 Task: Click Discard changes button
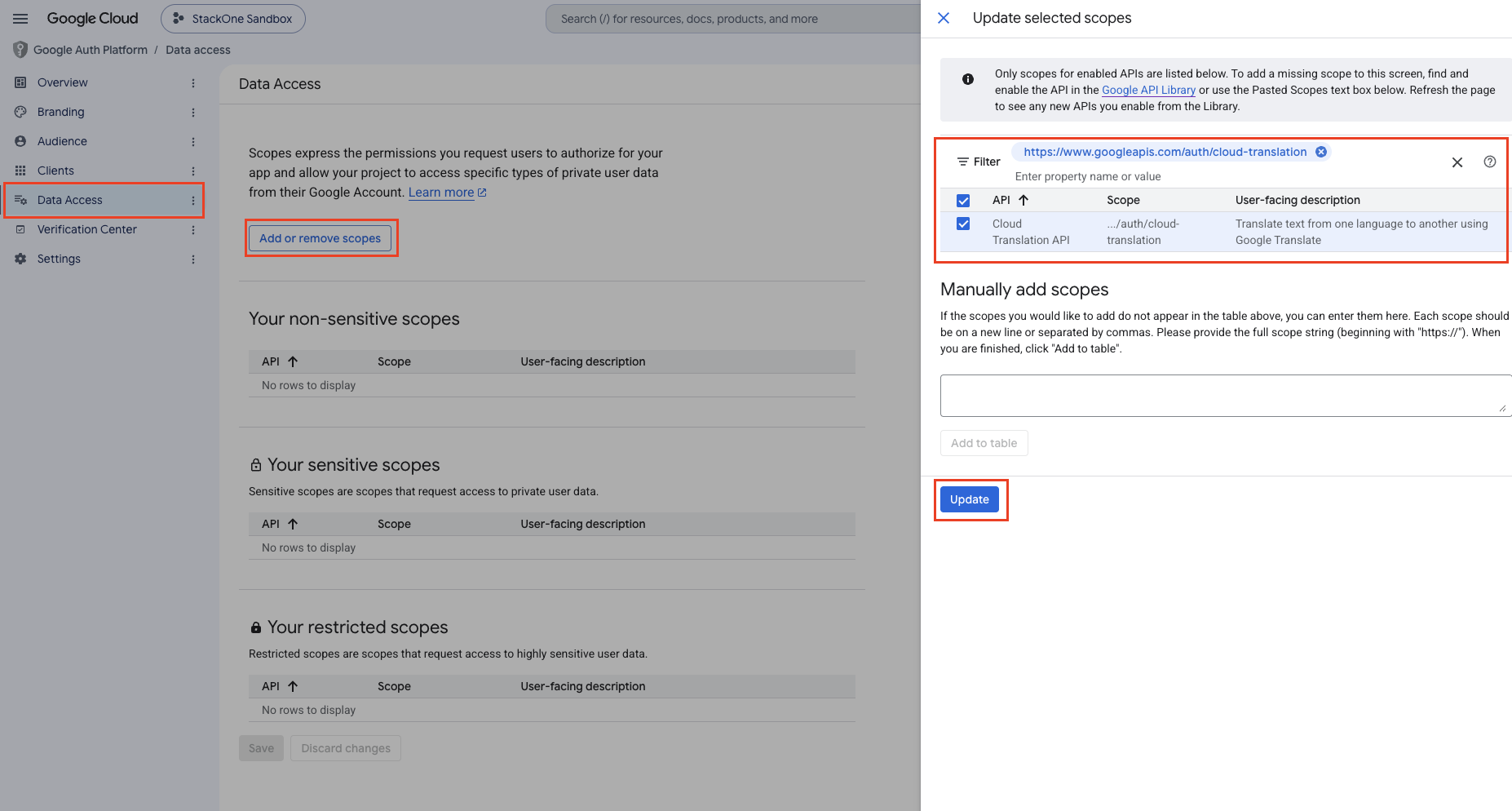pos(346,748)
